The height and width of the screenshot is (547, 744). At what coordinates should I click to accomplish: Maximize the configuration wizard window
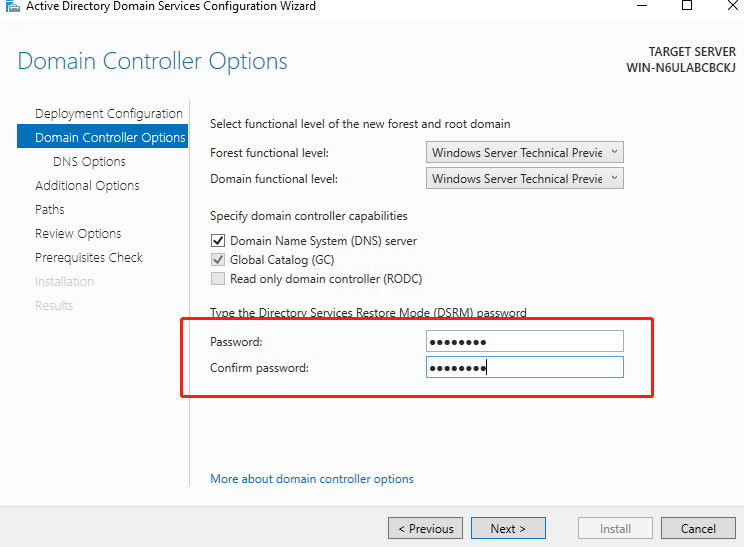click(687, 6)
